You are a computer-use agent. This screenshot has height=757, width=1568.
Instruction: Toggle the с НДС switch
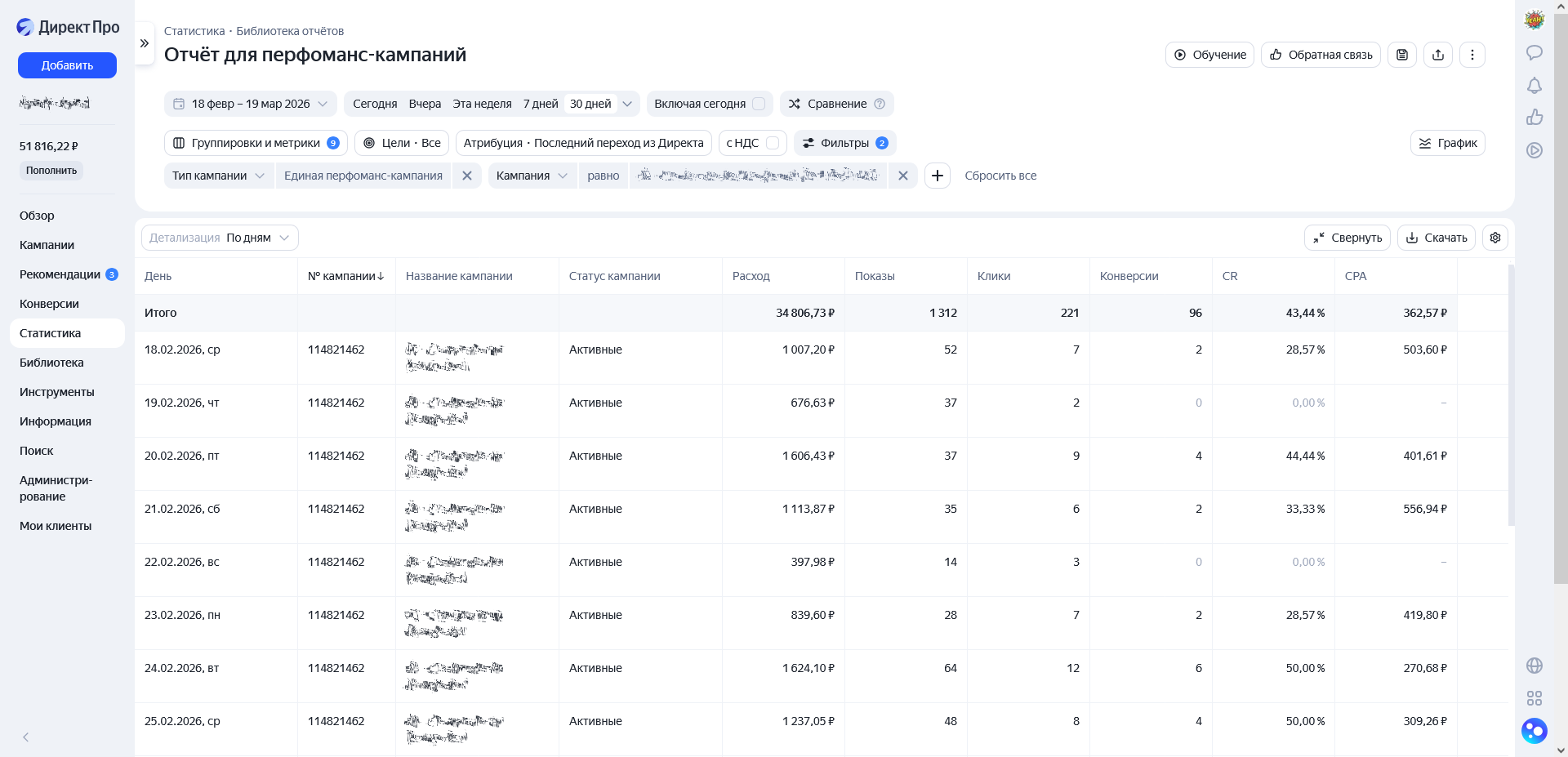point(773,143)
